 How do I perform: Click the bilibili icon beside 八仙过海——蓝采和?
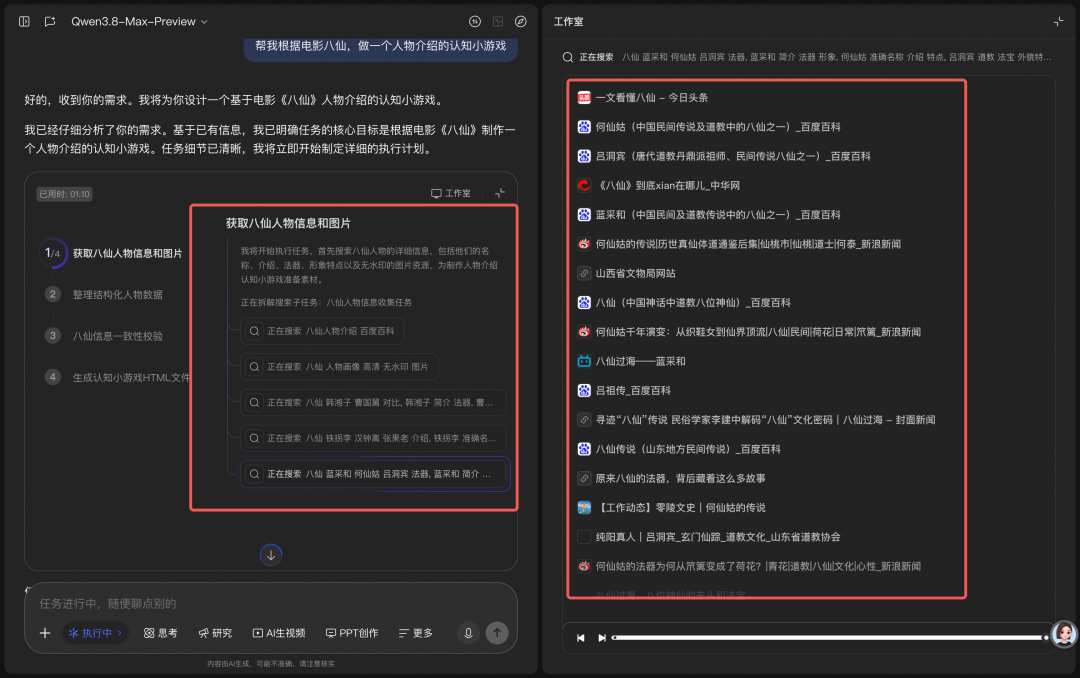click(584, 361)
